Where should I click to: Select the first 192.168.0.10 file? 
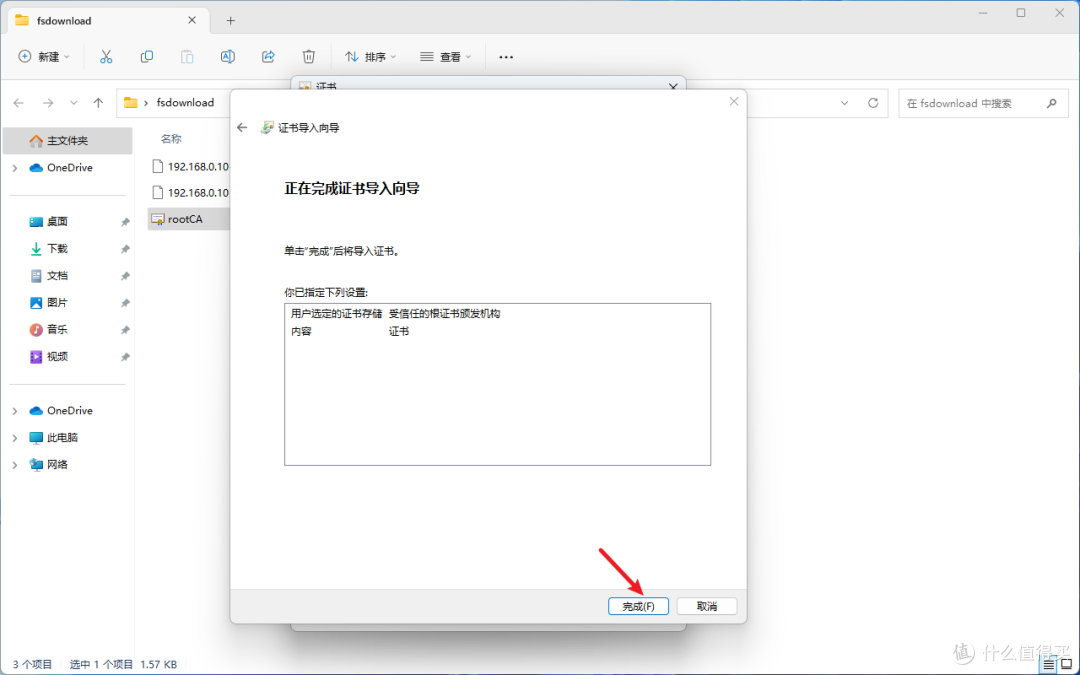pos(189,166)
